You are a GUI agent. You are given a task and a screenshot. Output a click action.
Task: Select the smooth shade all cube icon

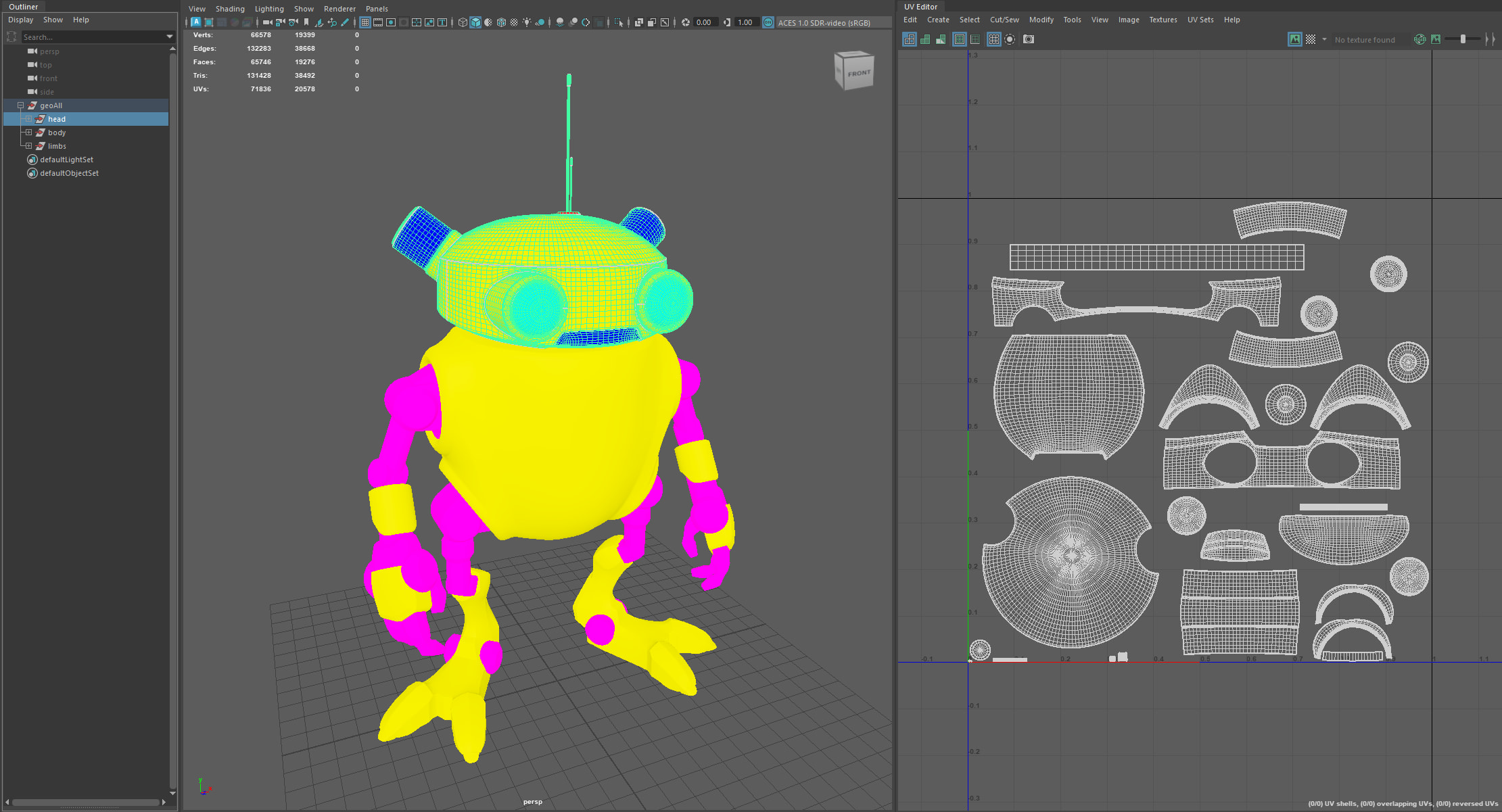click(475, 22)
